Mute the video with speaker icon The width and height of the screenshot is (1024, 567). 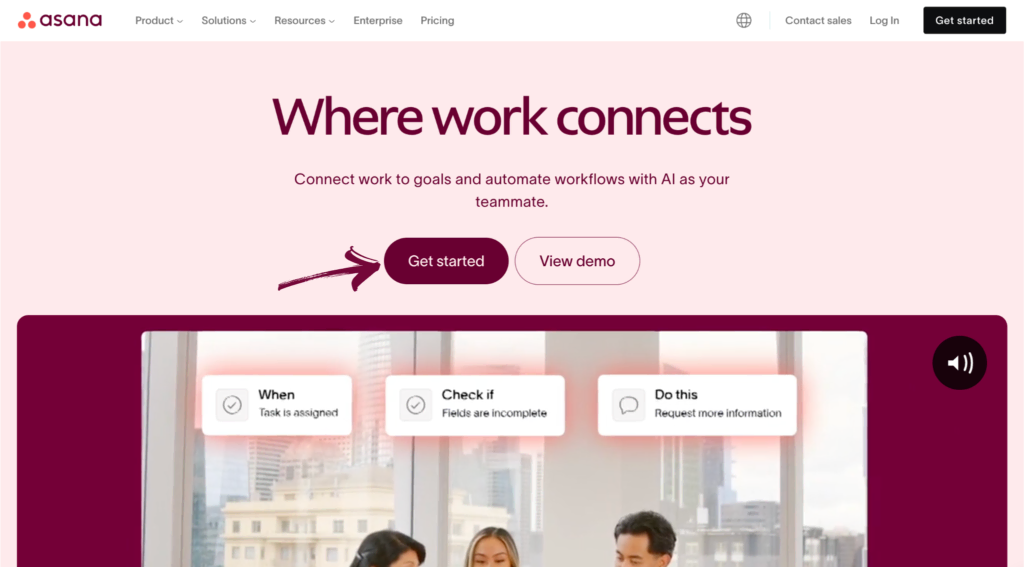pos(959,363)
